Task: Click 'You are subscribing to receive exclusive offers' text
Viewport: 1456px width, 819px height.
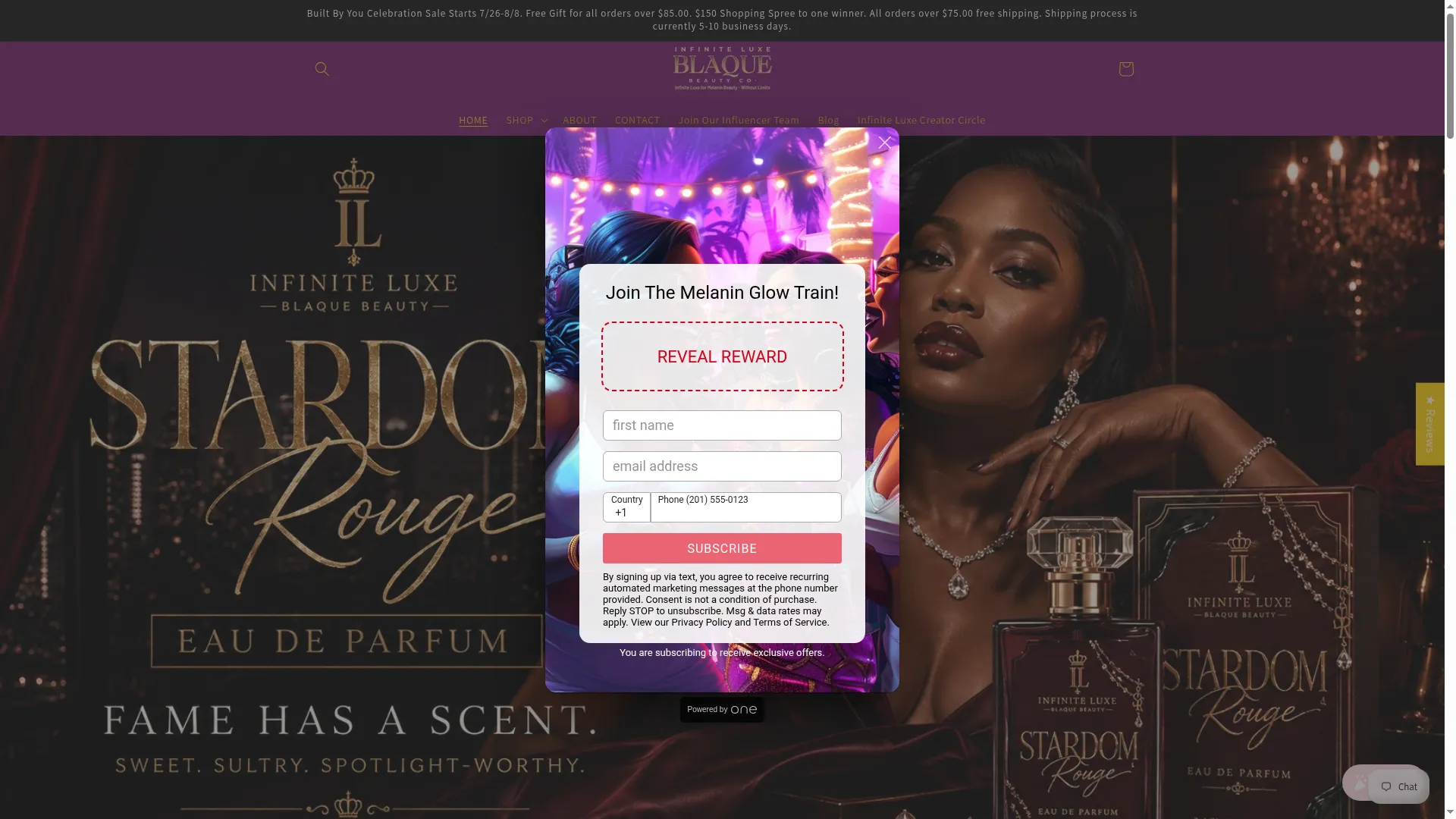Action: (722, 653)
